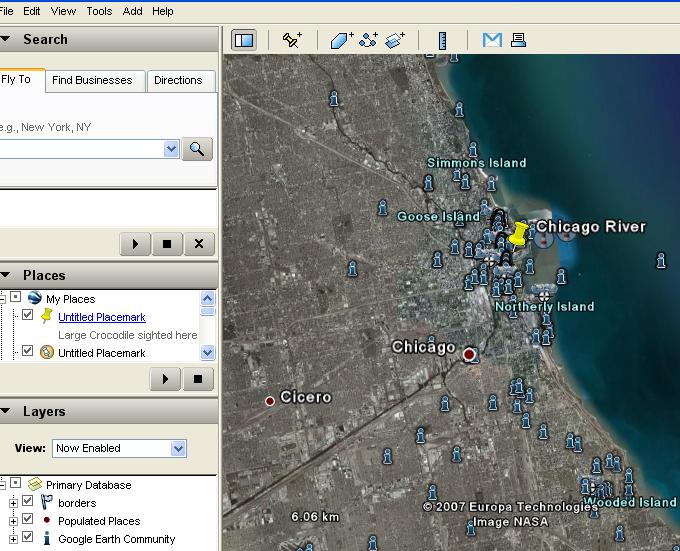
Task: Toggle the sidebar panel button
Action: coord(244,40)
